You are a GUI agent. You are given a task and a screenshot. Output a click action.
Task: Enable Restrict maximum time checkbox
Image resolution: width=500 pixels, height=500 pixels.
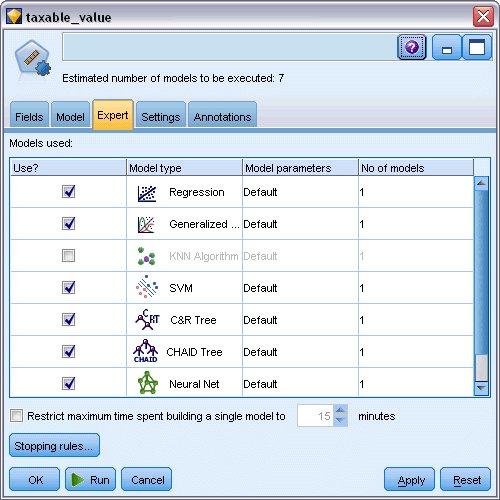16,416
